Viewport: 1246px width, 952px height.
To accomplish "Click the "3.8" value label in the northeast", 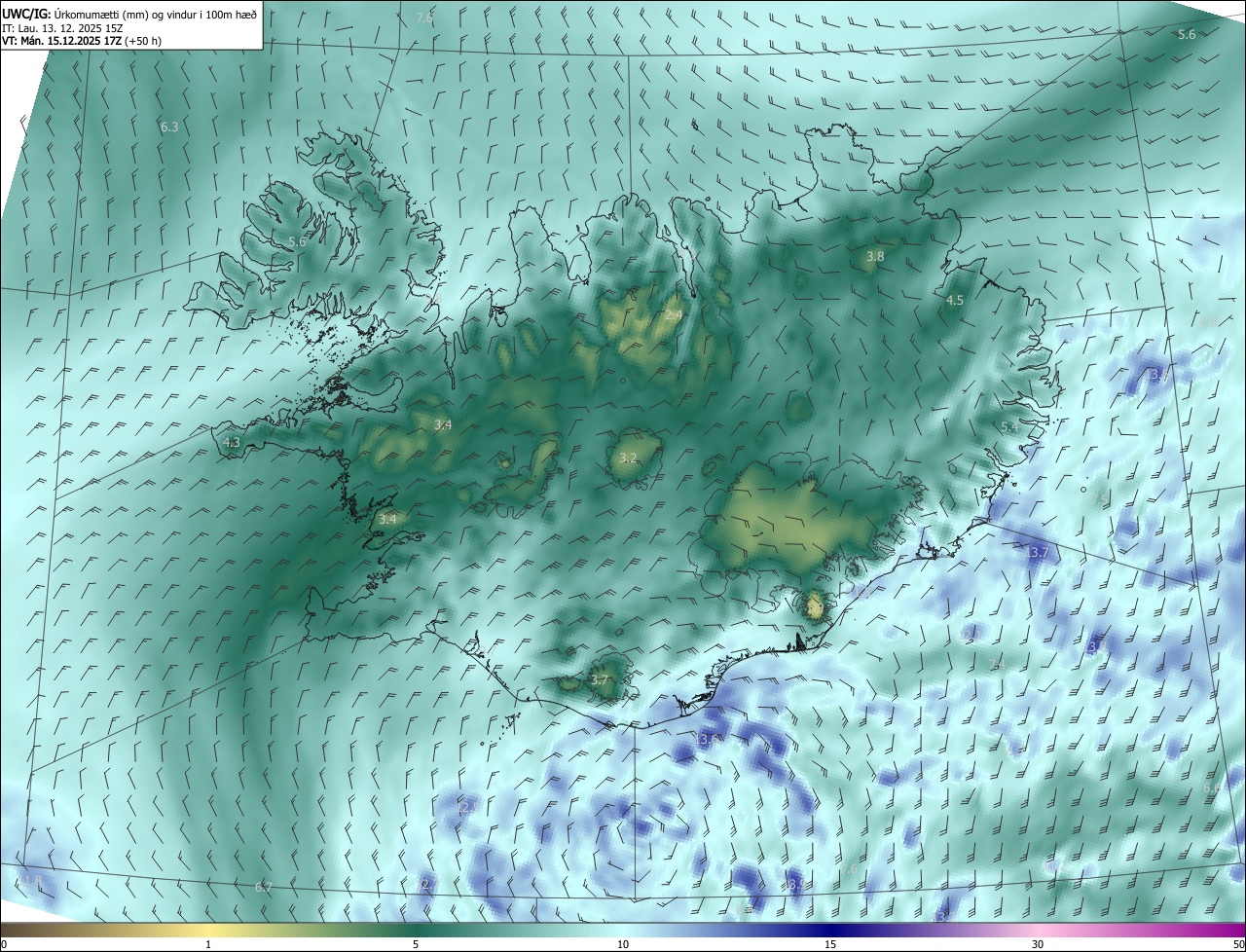I will [875, 256].
